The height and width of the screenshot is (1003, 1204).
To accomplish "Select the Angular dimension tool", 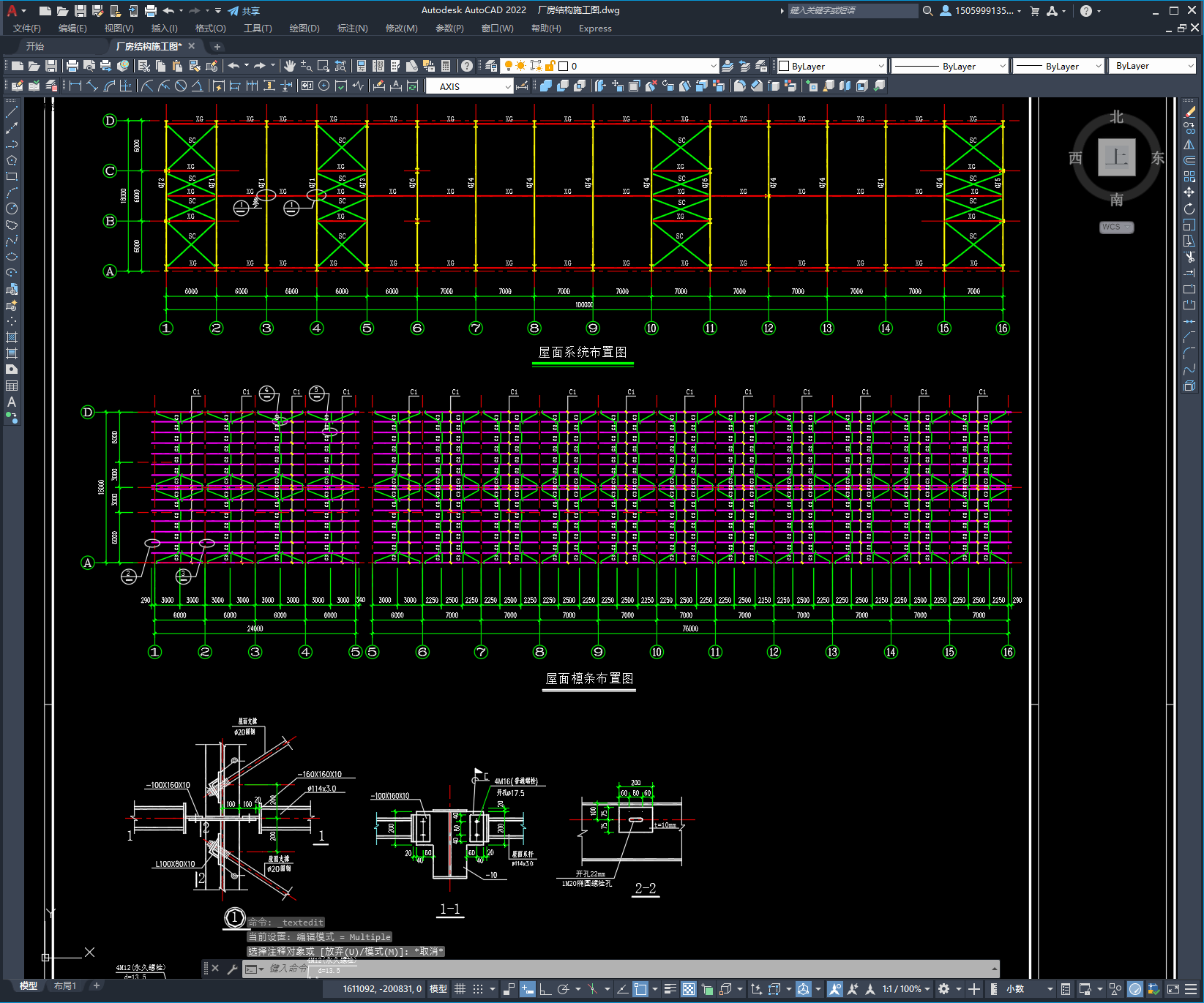I will pos(197,86).
